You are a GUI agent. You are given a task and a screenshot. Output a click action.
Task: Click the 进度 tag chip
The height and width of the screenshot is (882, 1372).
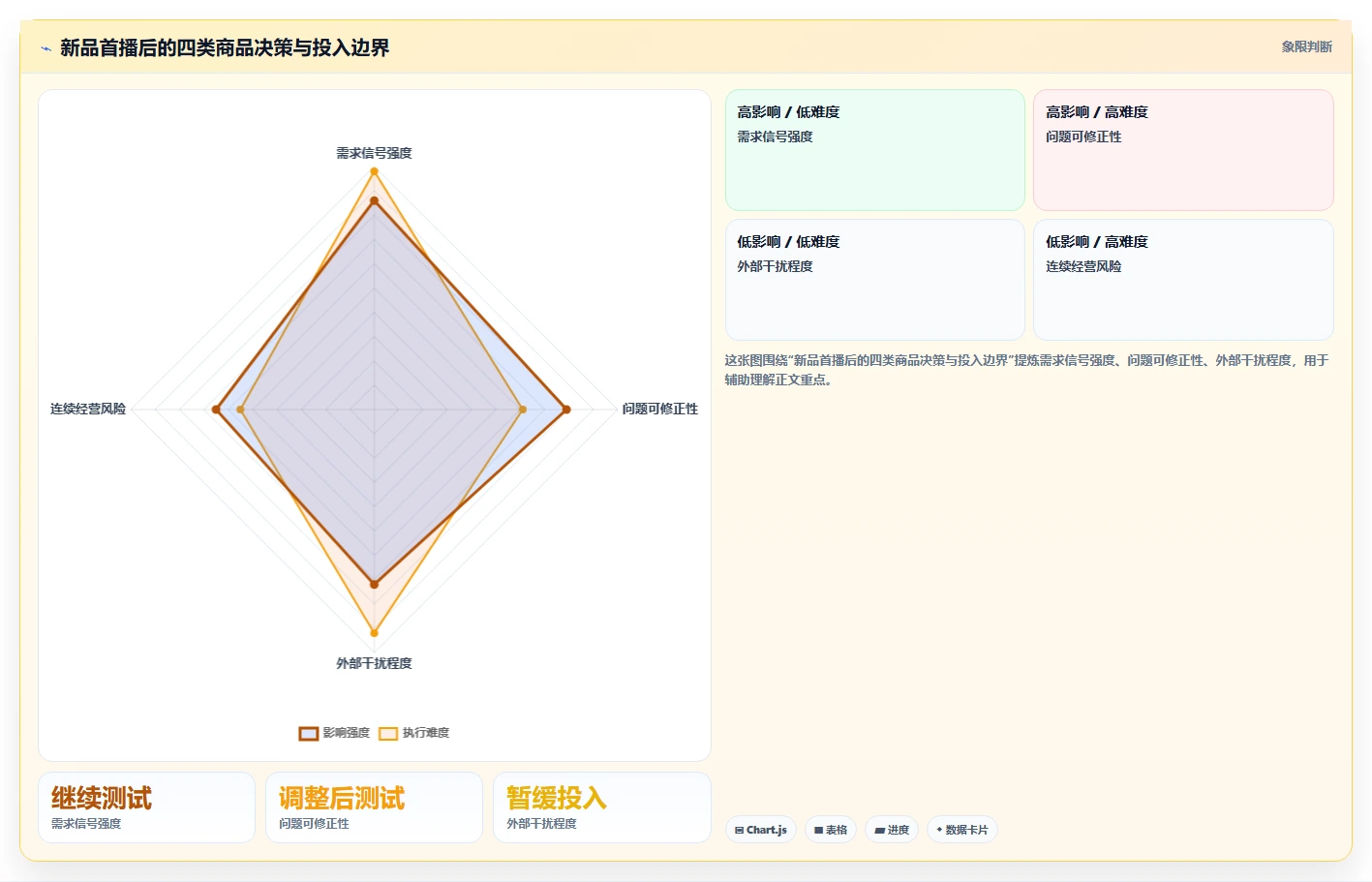click(x=892, y=830)
